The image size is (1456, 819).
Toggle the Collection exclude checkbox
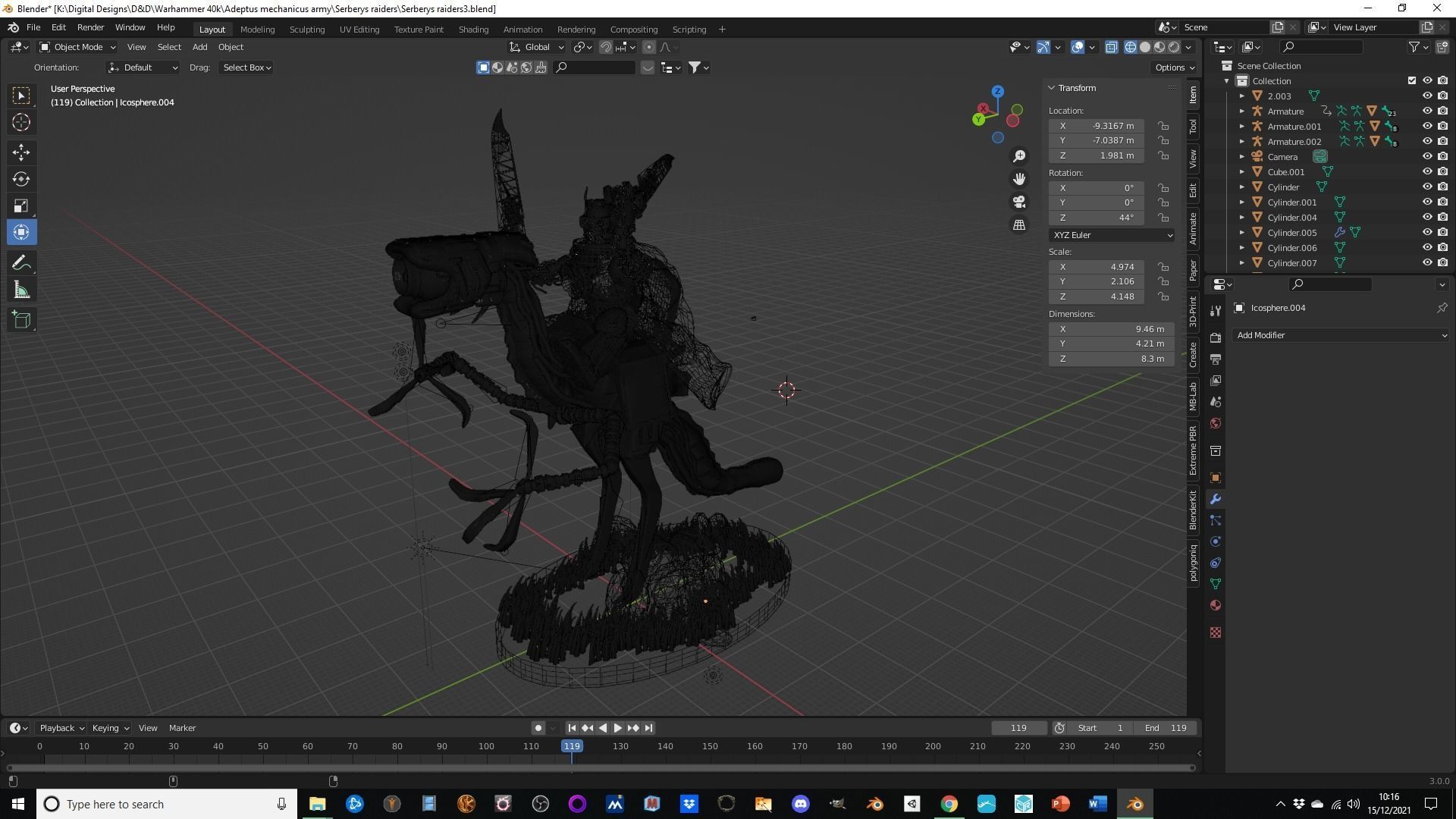1412,80
